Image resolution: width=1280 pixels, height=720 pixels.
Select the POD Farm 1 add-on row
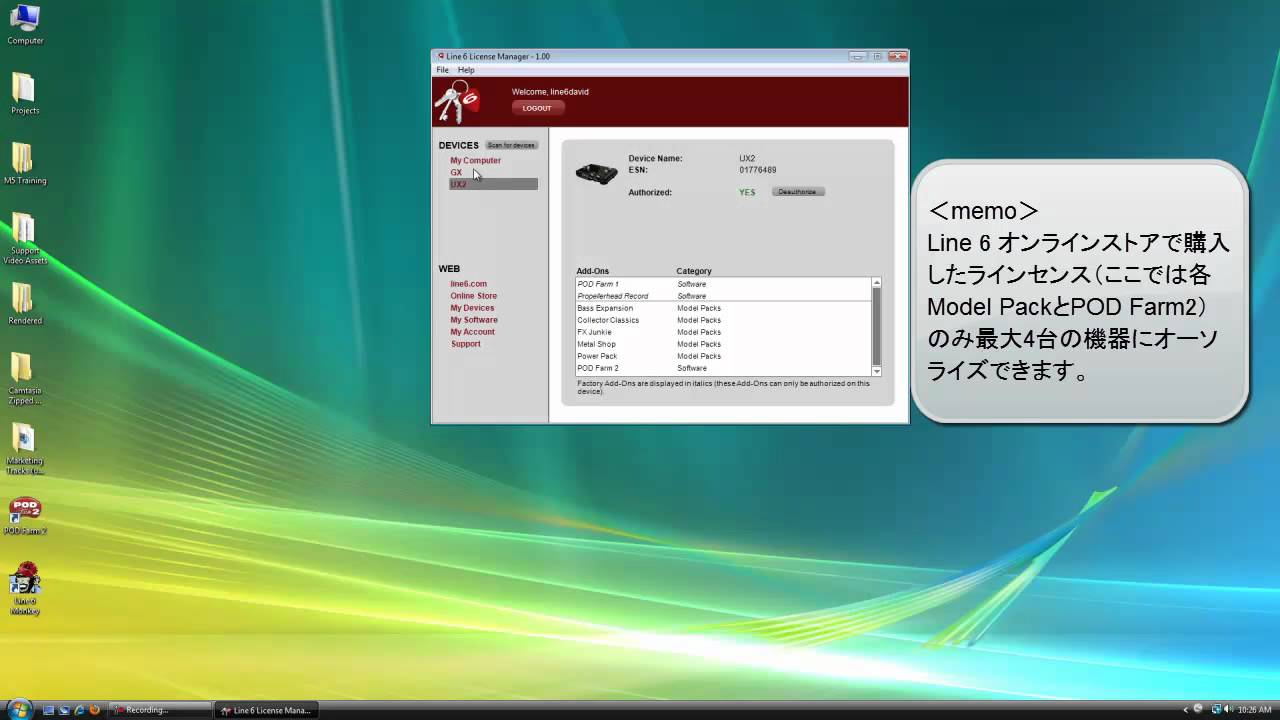click(723, 284)
